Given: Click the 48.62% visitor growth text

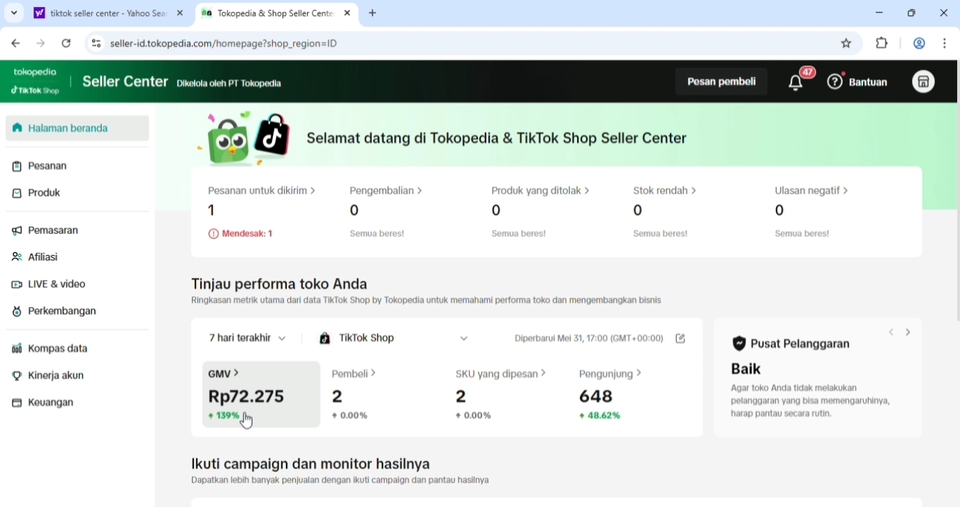Looking at the screenshot, I should coord(604,415).
